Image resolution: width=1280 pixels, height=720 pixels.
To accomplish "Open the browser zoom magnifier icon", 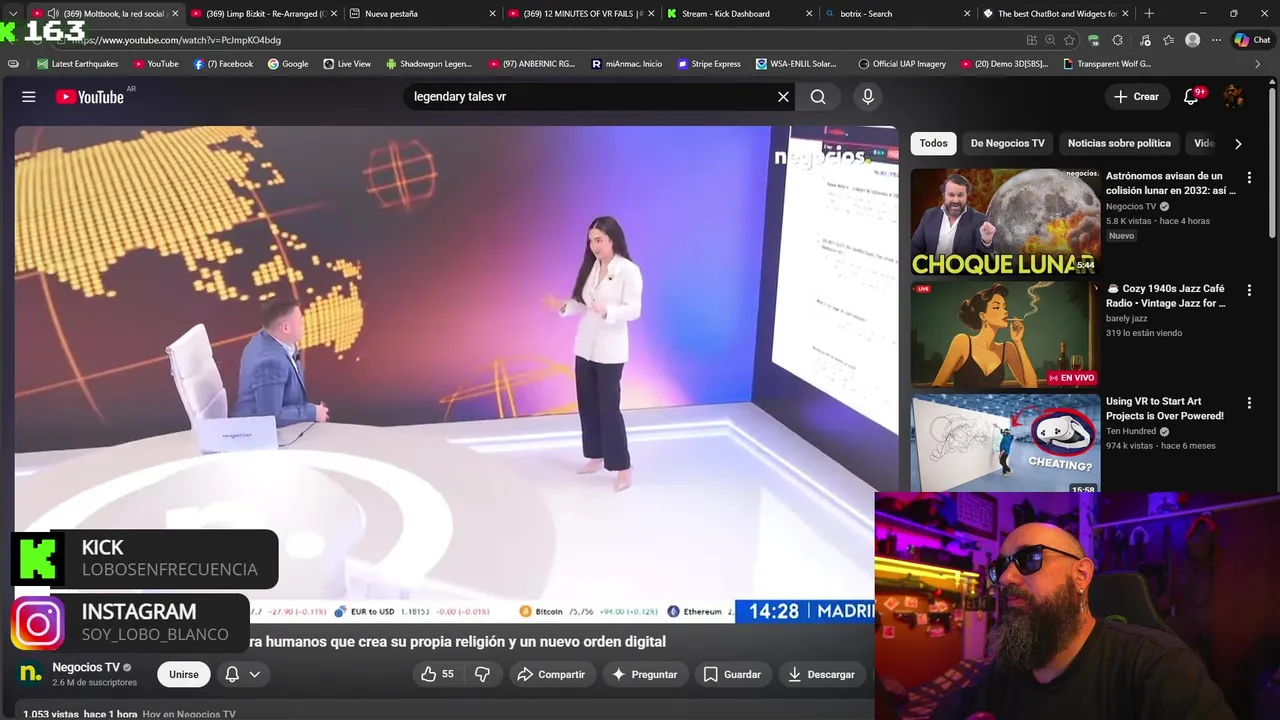I will coord(1050,40).
